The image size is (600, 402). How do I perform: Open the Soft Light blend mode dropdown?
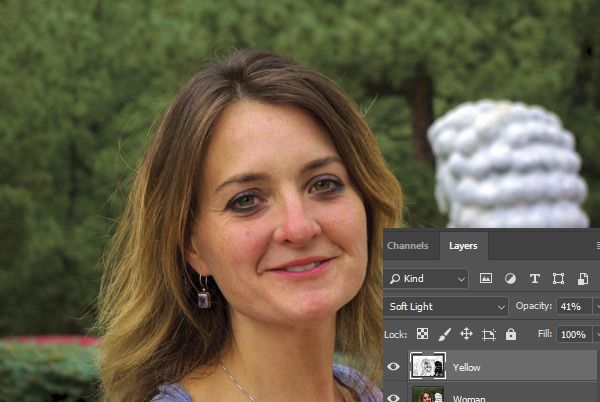[x=447, y=306]
